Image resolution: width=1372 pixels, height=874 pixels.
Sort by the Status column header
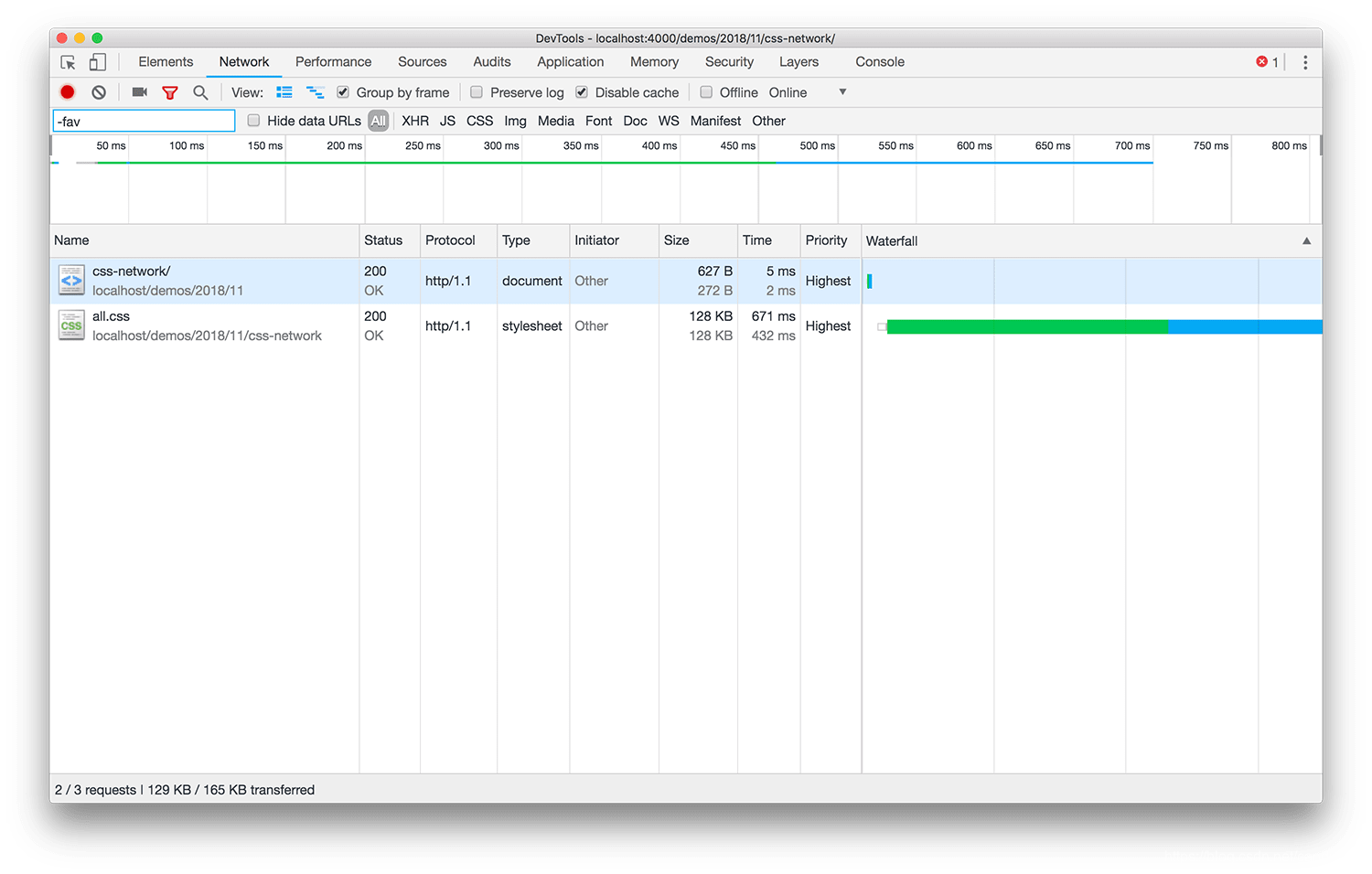tap(390, 240)
